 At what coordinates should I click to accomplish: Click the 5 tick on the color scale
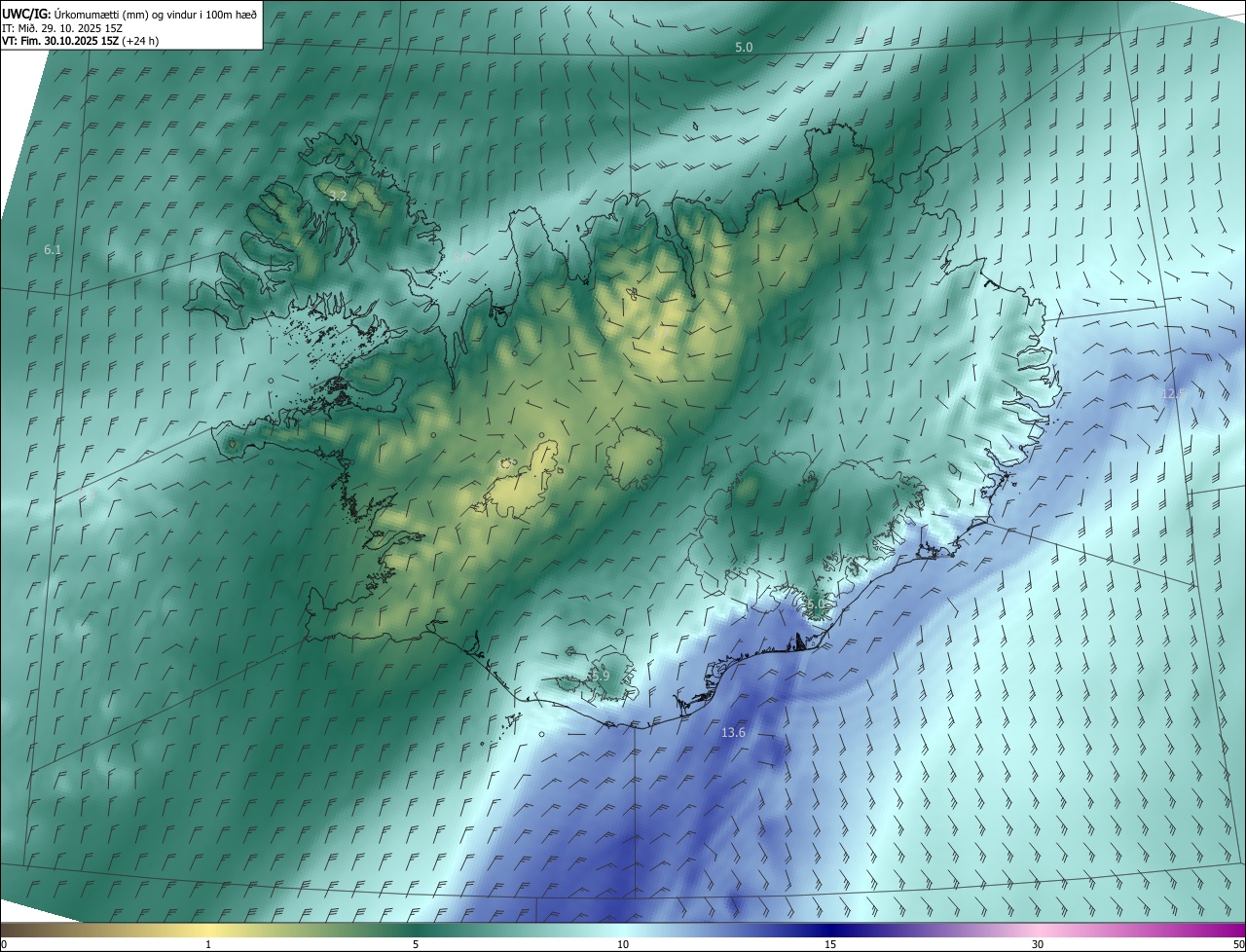pos(416,944)
